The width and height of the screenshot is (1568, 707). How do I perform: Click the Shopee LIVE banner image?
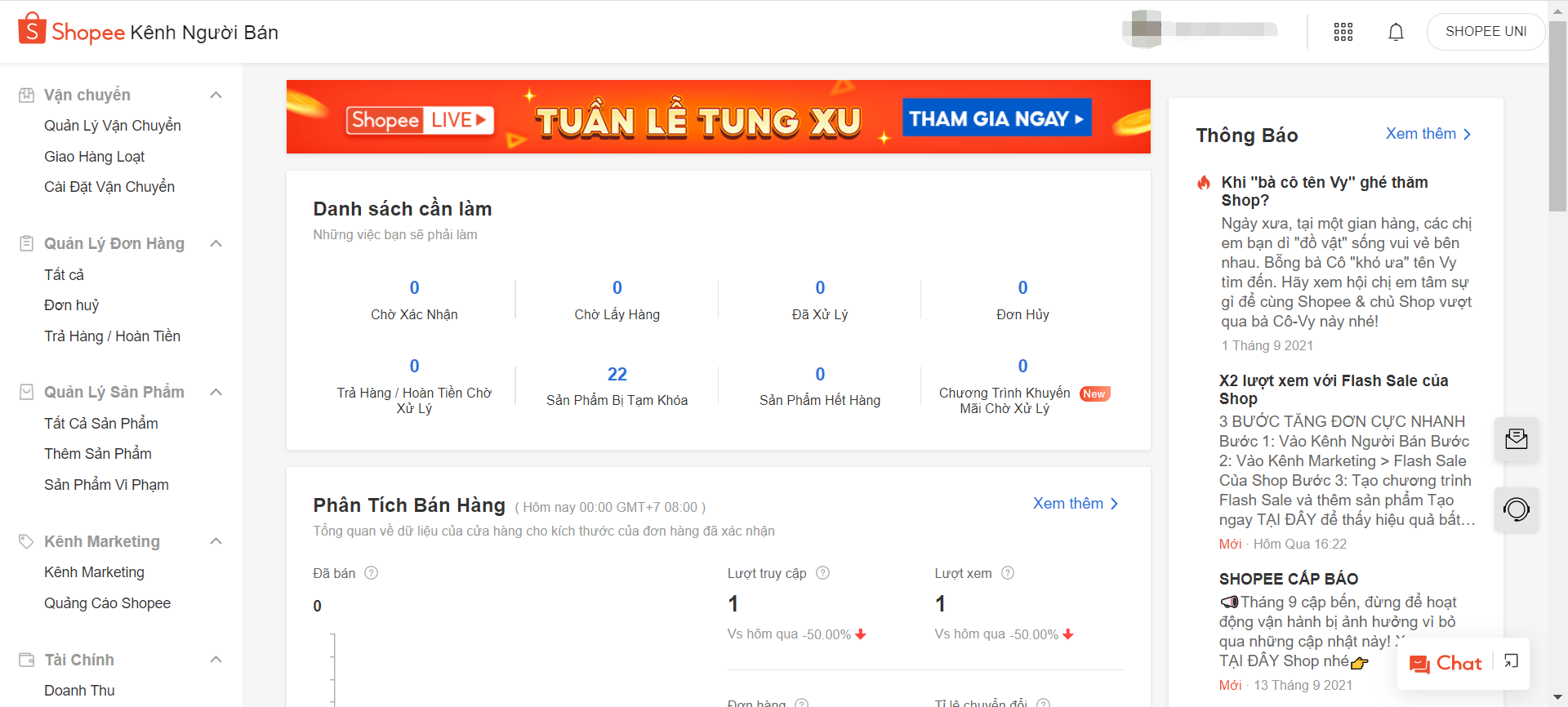pyautogui.click(x=718, y=117)
